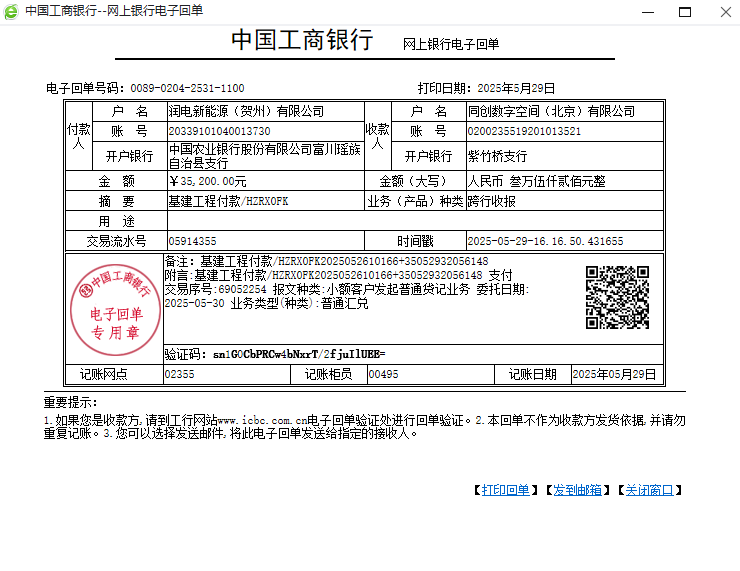Click payee name 同创数字空间（北京）有限公司
740x571 pixels.
551,111
